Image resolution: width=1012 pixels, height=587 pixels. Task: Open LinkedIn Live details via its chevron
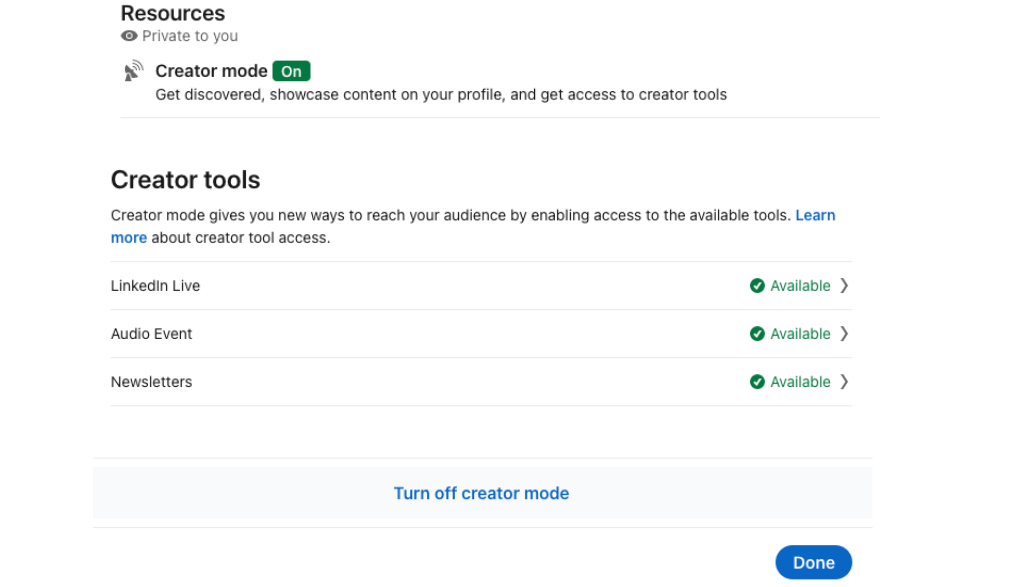[844, 286]
